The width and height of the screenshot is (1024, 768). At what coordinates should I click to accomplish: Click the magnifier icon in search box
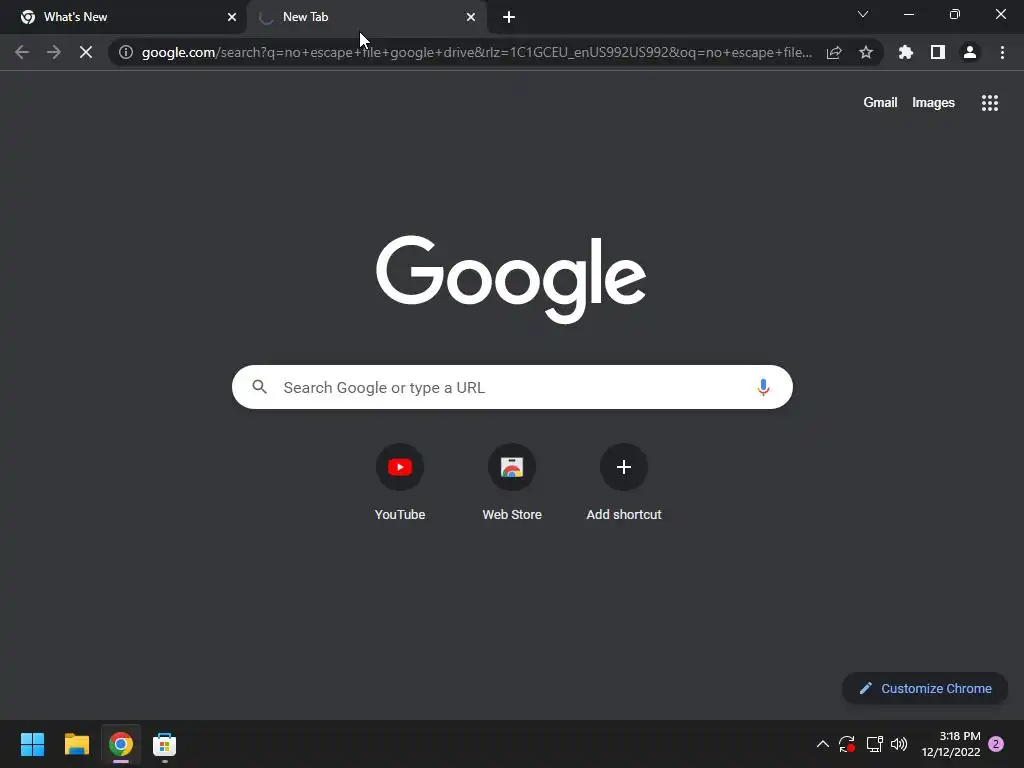[x=260, y=387]
